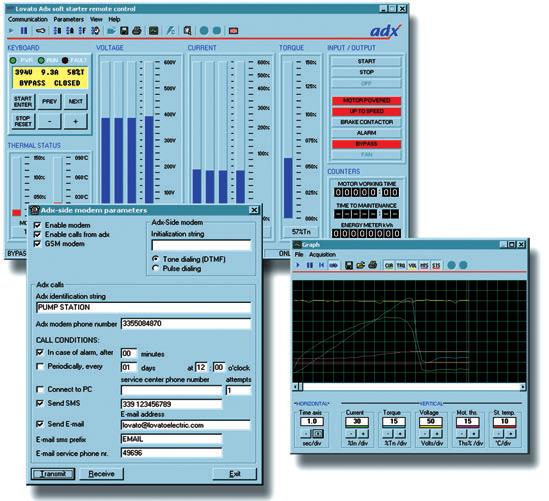Screen dimensions: 549x501
Task: Click the E-mail address input field
Action: [186, 425]
